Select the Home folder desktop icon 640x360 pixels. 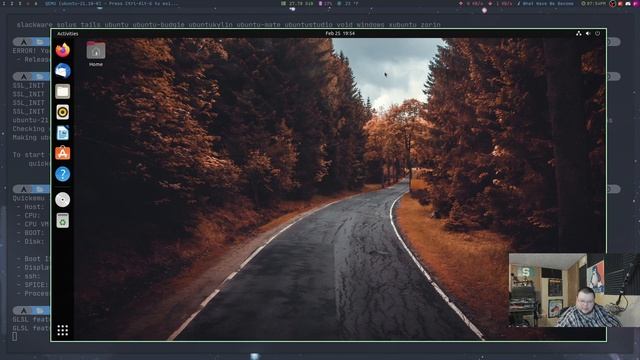click(96, 54)
